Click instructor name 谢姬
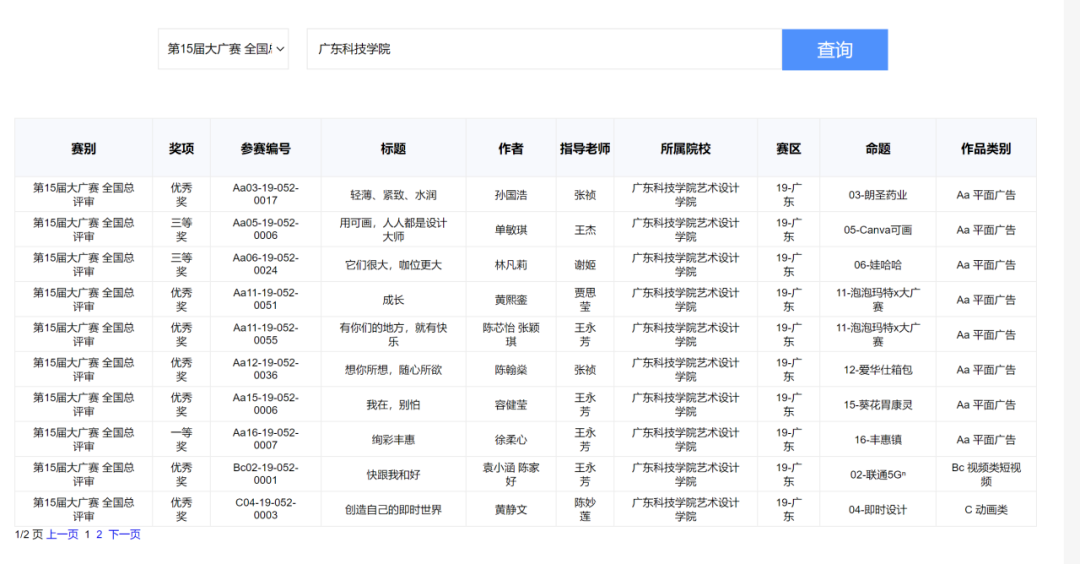This screenshot has width=1080, height=564. [585, 265]
